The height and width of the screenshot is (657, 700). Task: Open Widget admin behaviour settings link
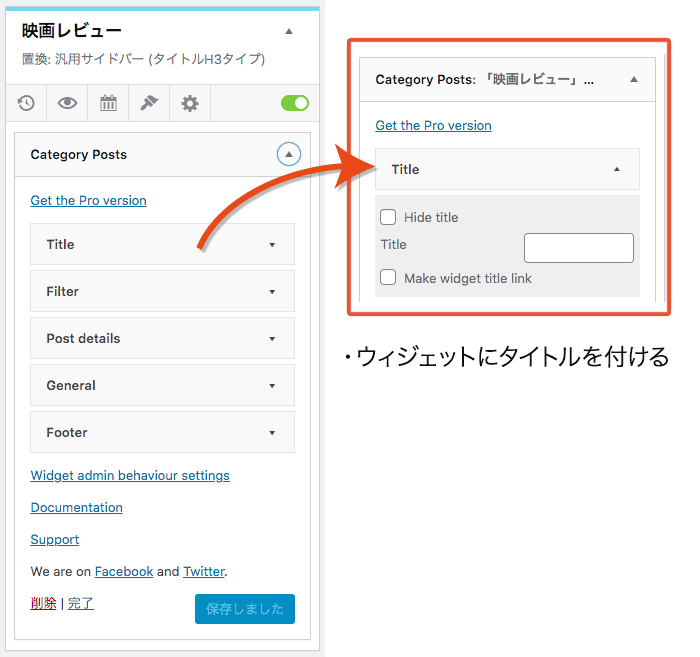coord(130,475)
